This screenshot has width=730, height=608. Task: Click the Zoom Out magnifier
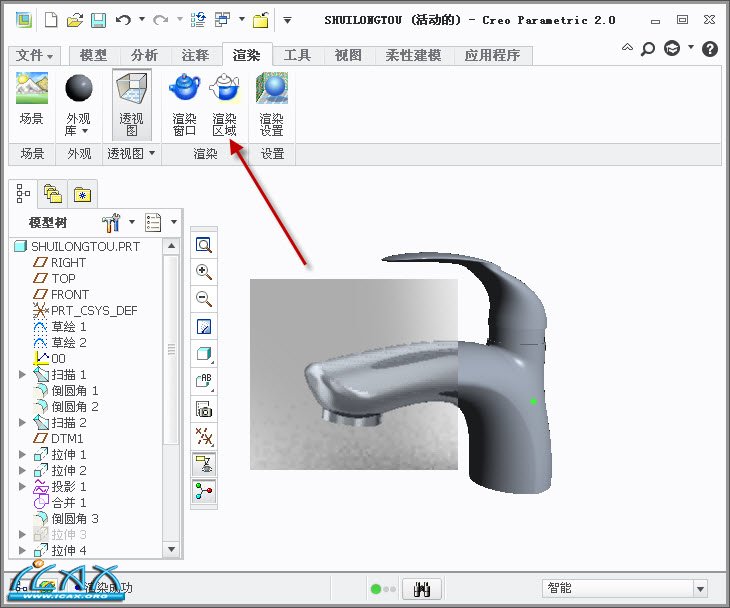(x=204, y=299)
